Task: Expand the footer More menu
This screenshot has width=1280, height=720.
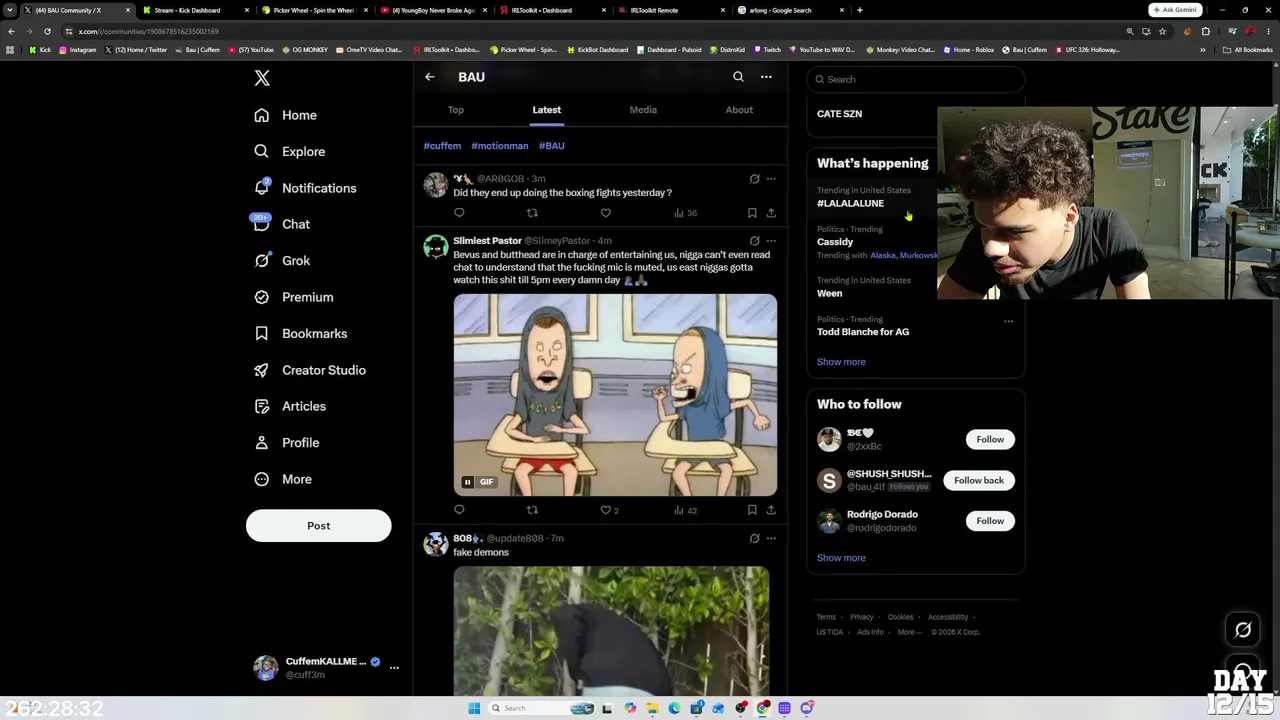Action: click(x=909, y=632)
